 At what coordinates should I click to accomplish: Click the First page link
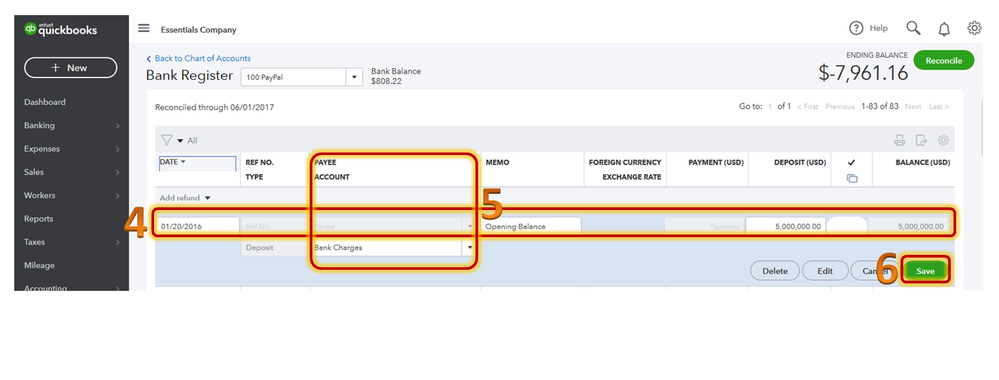(x=808, y=106)
